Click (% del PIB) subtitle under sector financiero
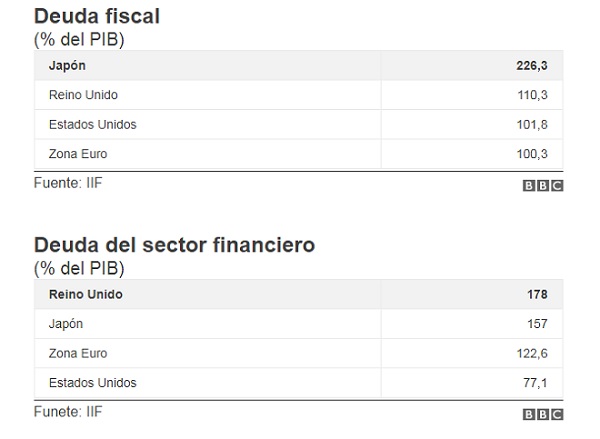The height and width of the screenshot is (439, 600). coord(79,268)
